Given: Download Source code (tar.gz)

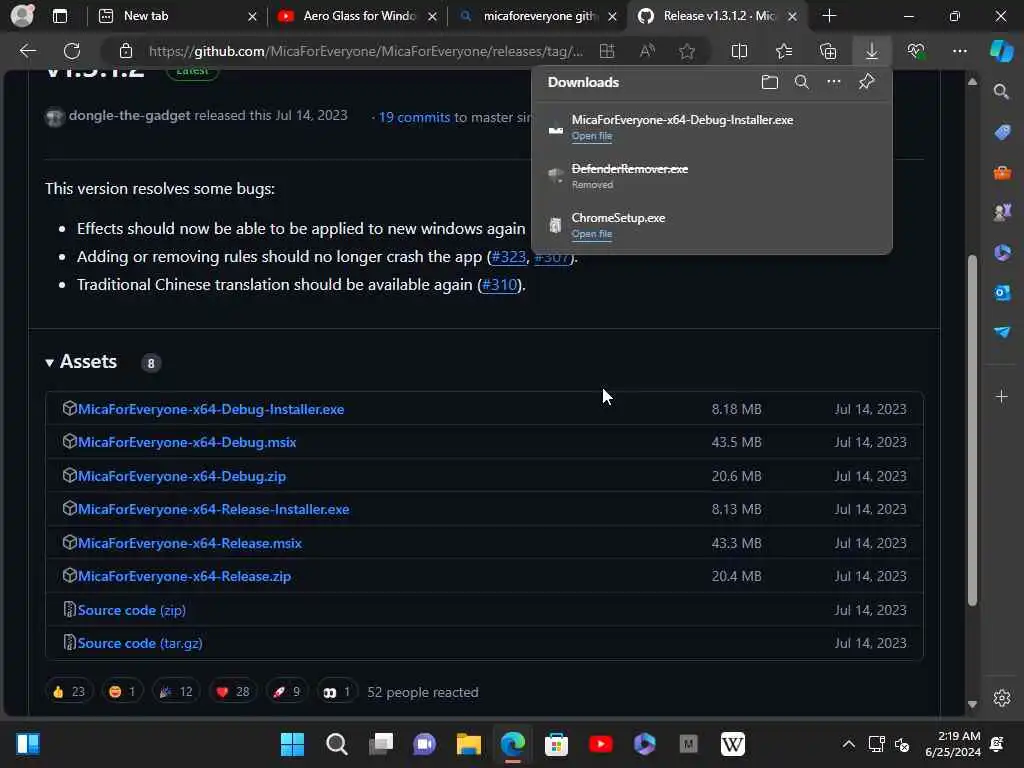Looking at the screenshot, I should pos(140,643).
